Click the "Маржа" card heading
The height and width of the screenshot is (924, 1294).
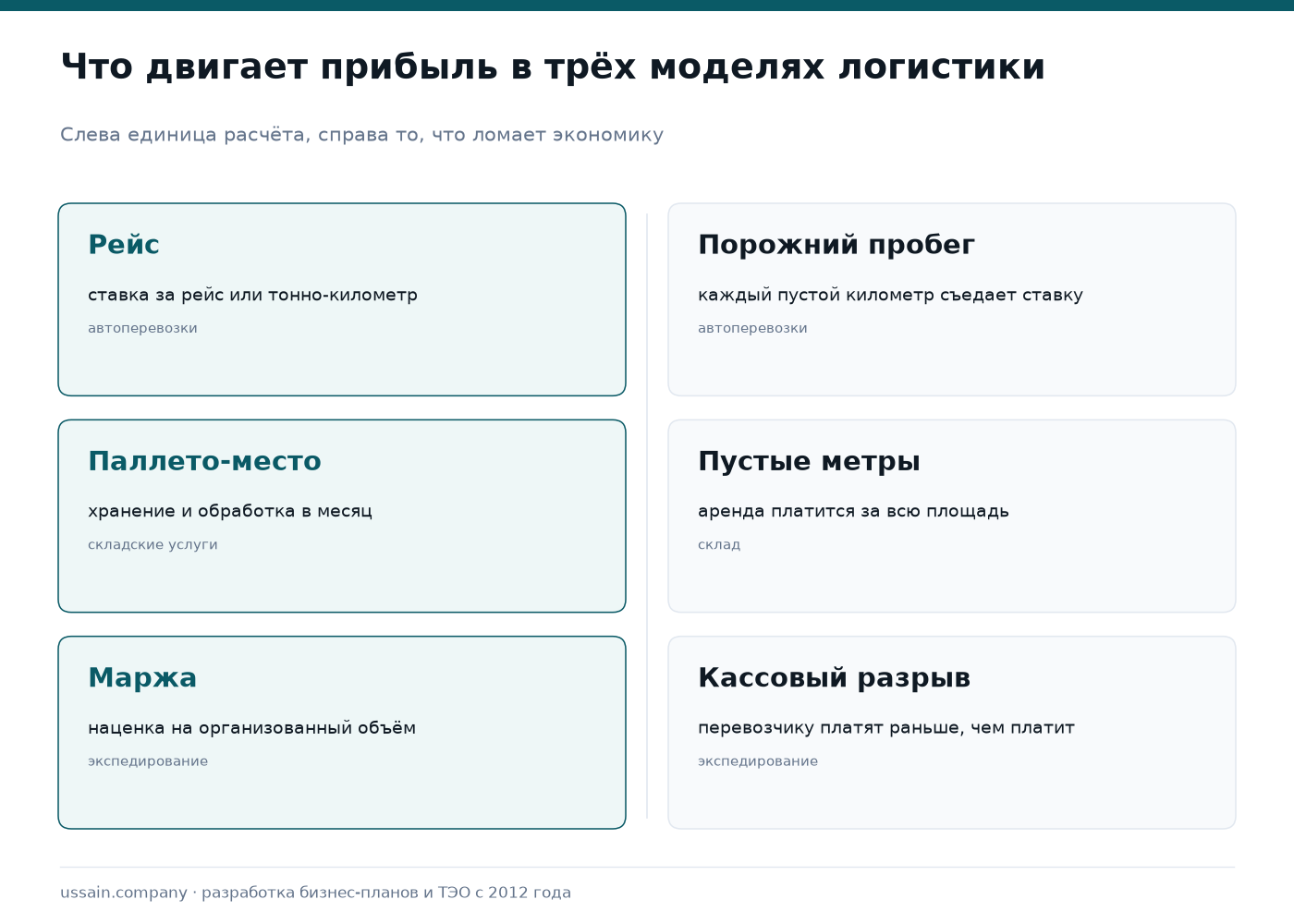[x=142, y=678]
